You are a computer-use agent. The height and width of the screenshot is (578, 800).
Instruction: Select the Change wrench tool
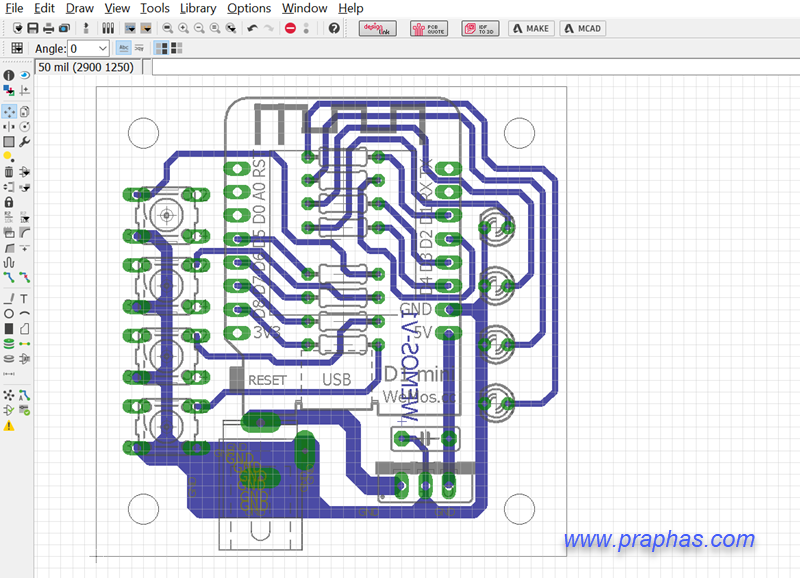pyautogui.click(x=24, y=142)
